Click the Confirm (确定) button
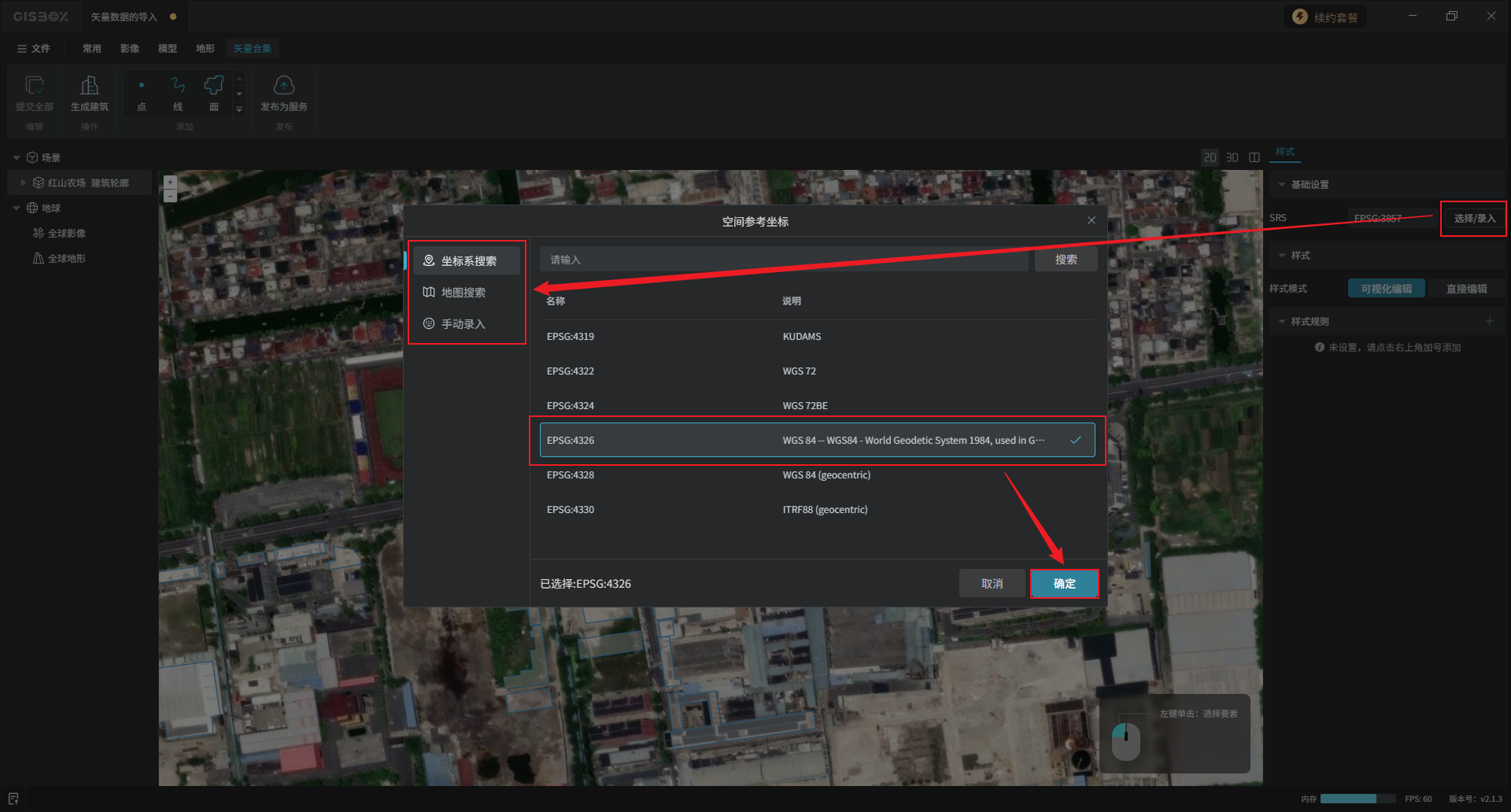This screenshot has width=1511, height=812. point(1064,584)
